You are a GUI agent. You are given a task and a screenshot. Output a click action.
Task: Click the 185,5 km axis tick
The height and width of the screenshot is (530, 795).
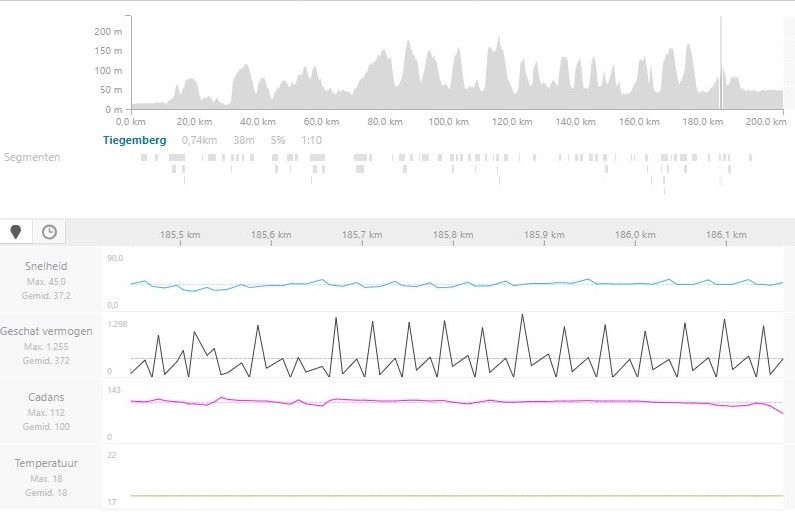click(180, 235)
